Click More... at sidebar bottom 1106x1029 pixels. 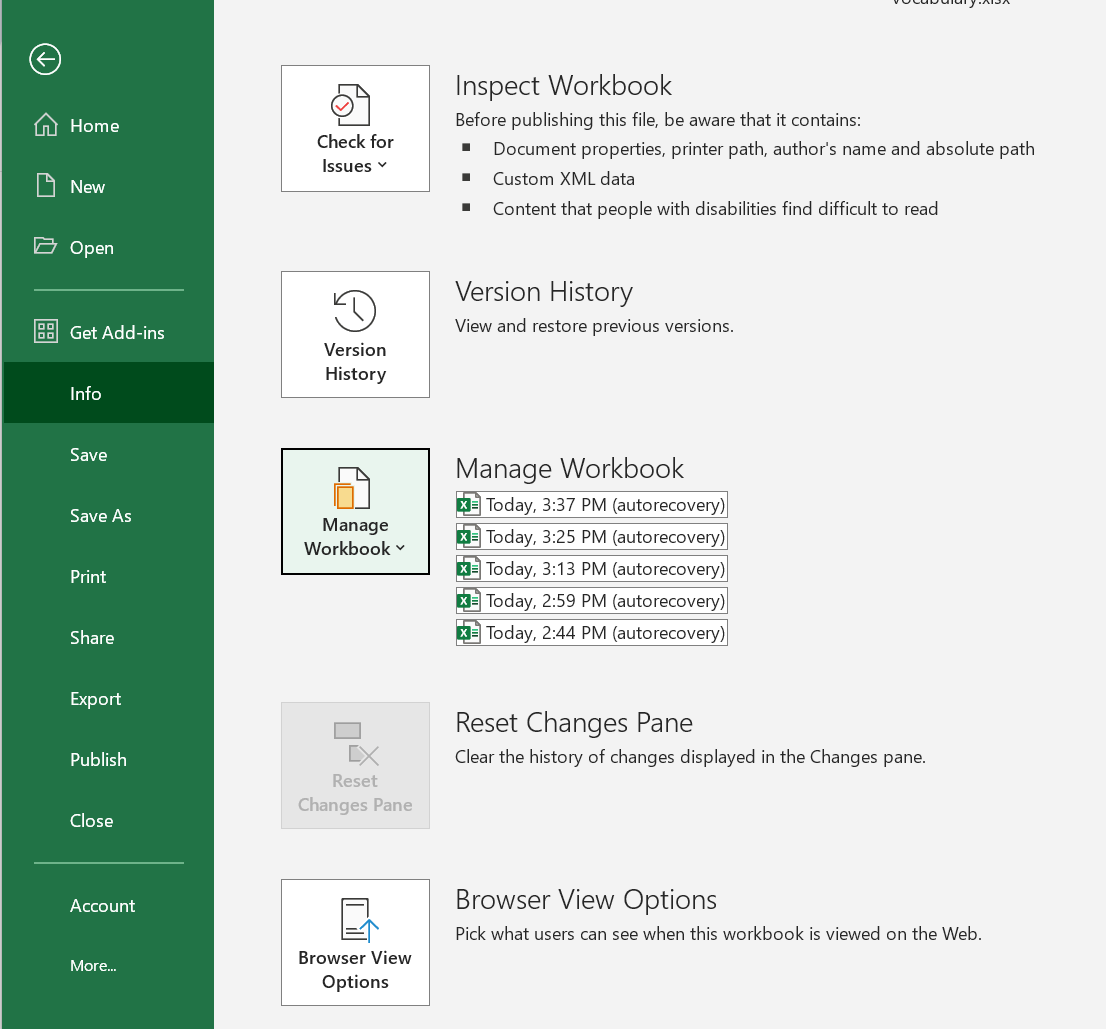(x=109, y=966)
